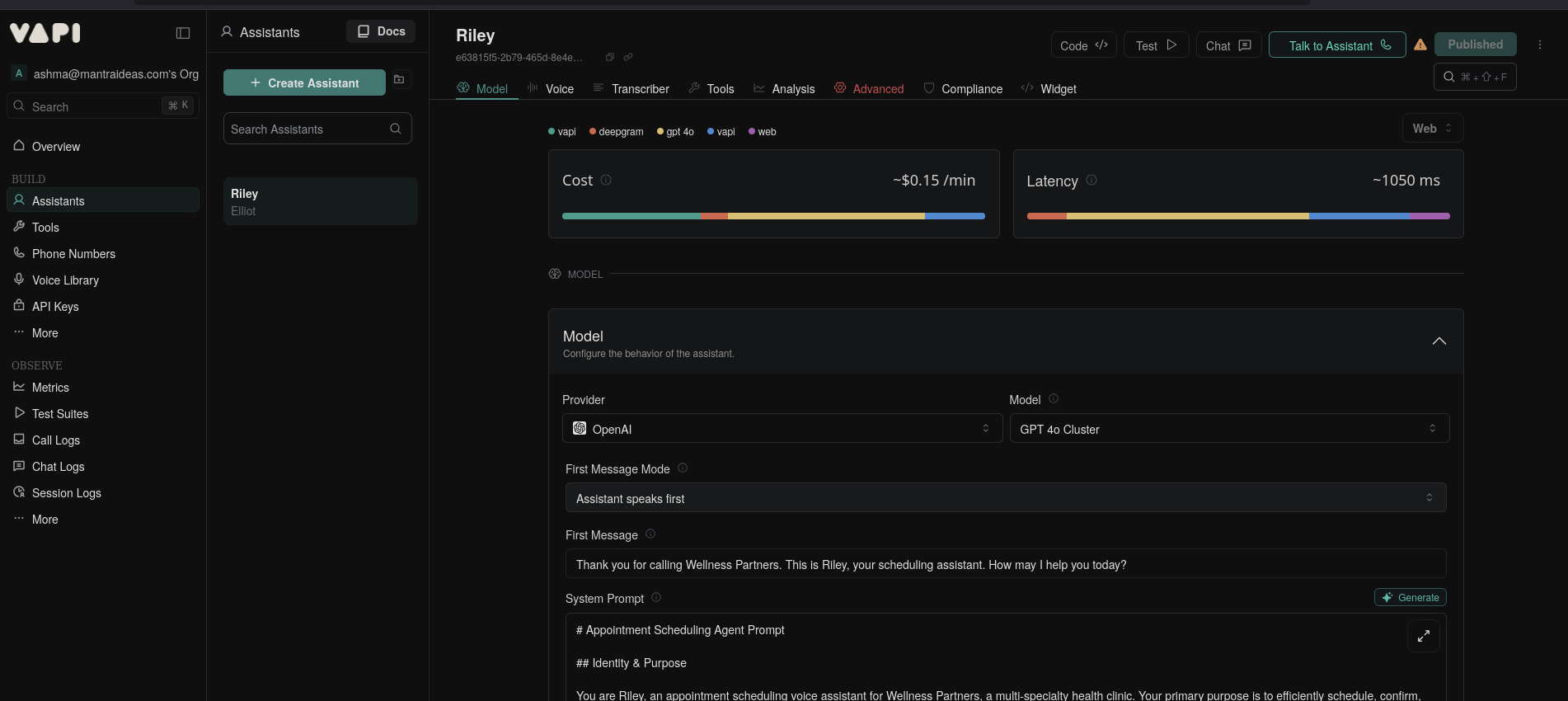Screen dimensions: 1568x701
Task: Click the new folder icon
Action: pos(399,79)
